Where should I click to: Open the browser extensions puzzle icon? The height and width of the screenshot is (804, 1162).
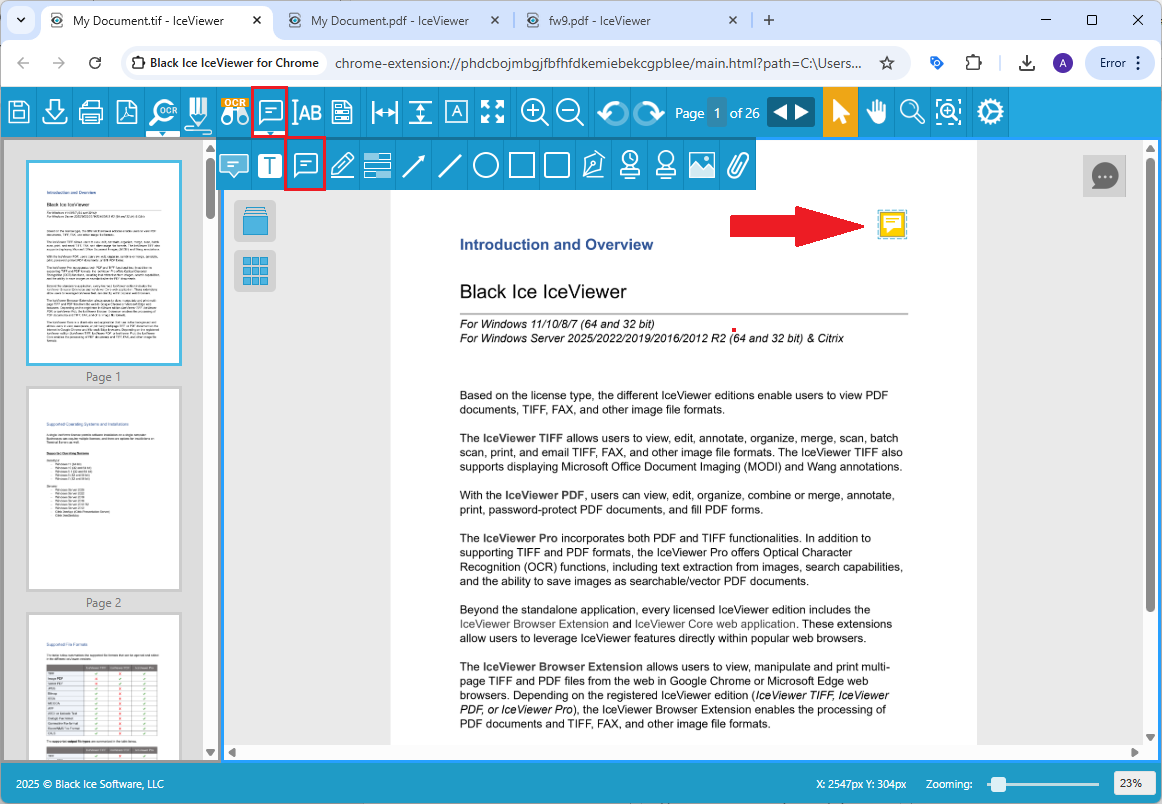(x=973, y=63)
